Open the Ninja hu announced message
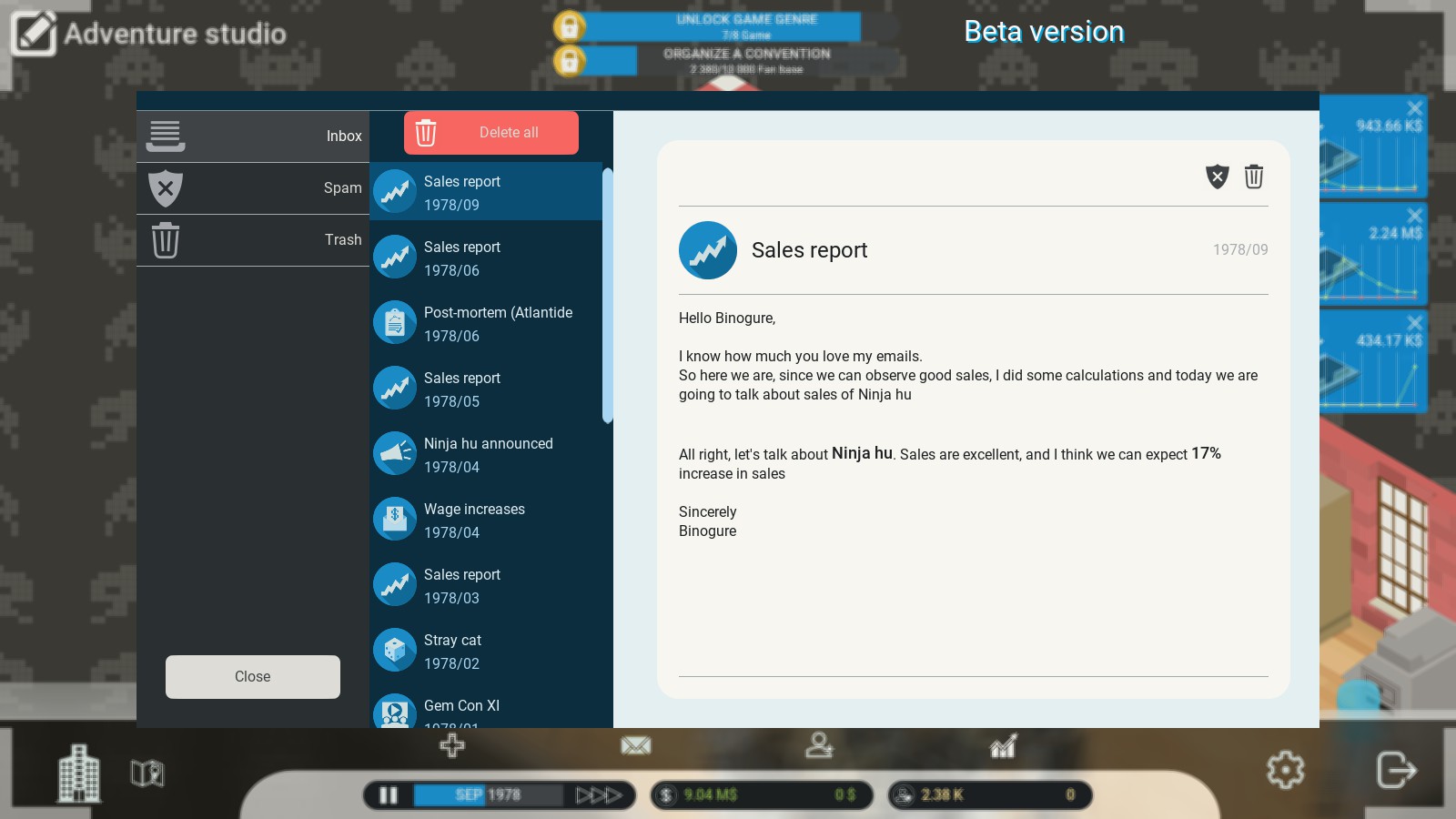The image size is (1456, 819). 487,454
